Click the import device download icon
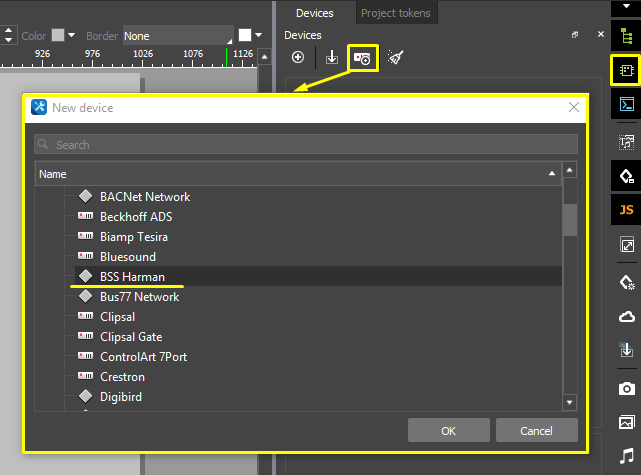641x475 pixels. tap(332, 58)
